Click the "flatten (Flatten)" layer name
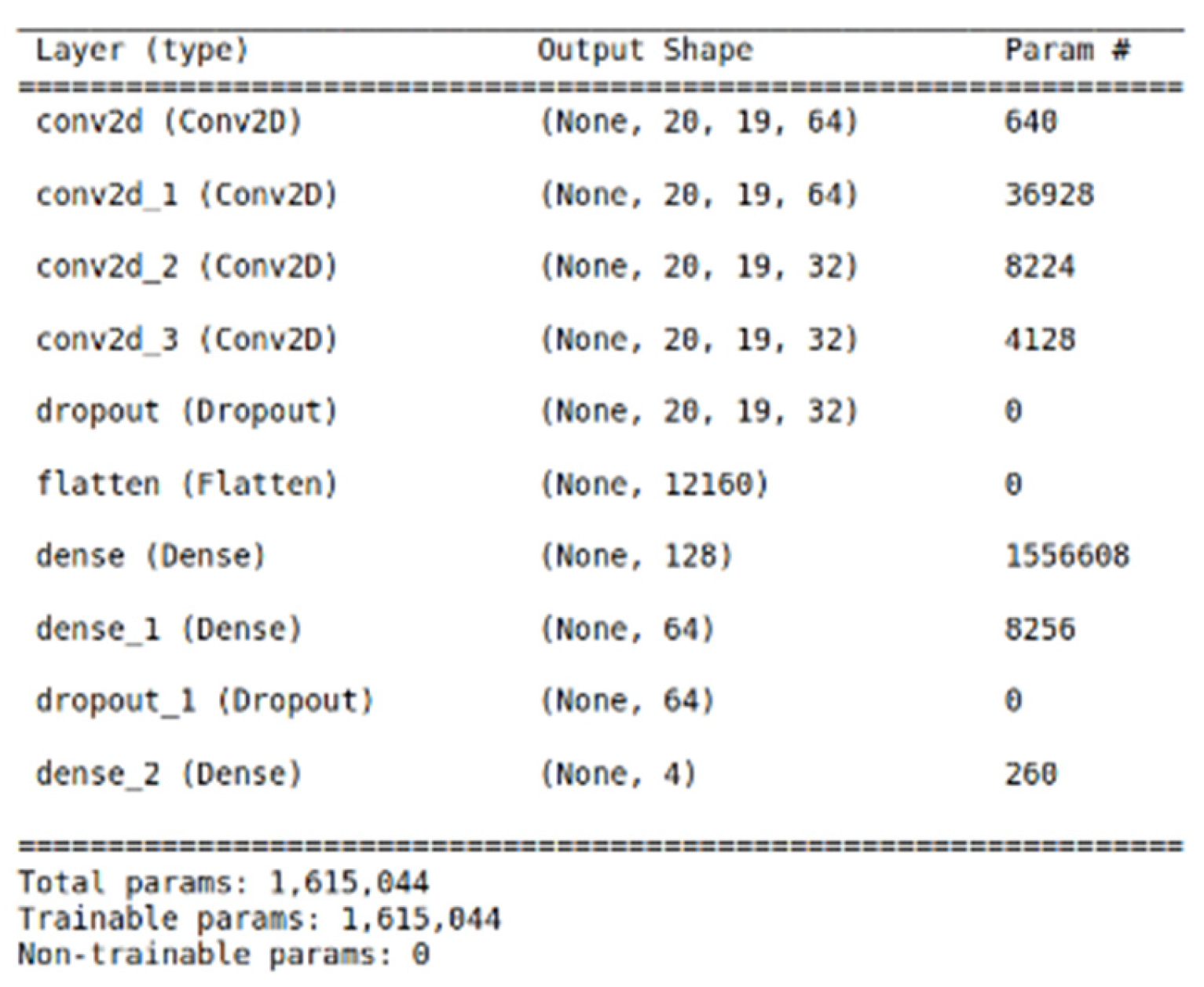This screenshot has width=1204, height=987. (186, 484)
